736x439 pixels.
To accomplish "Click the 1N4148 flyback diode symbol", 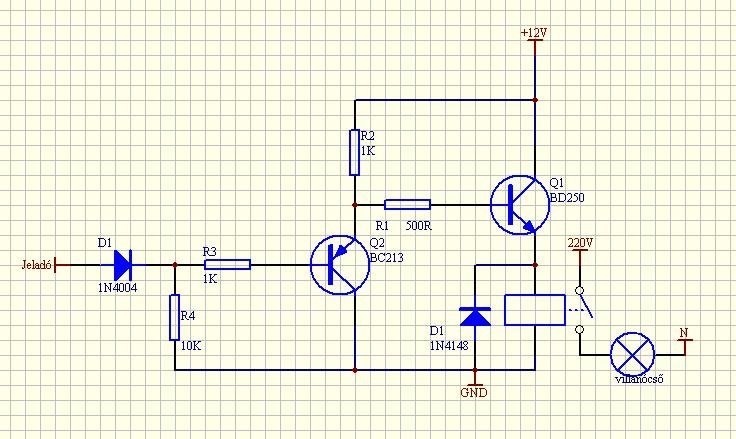I will (475, 316).
